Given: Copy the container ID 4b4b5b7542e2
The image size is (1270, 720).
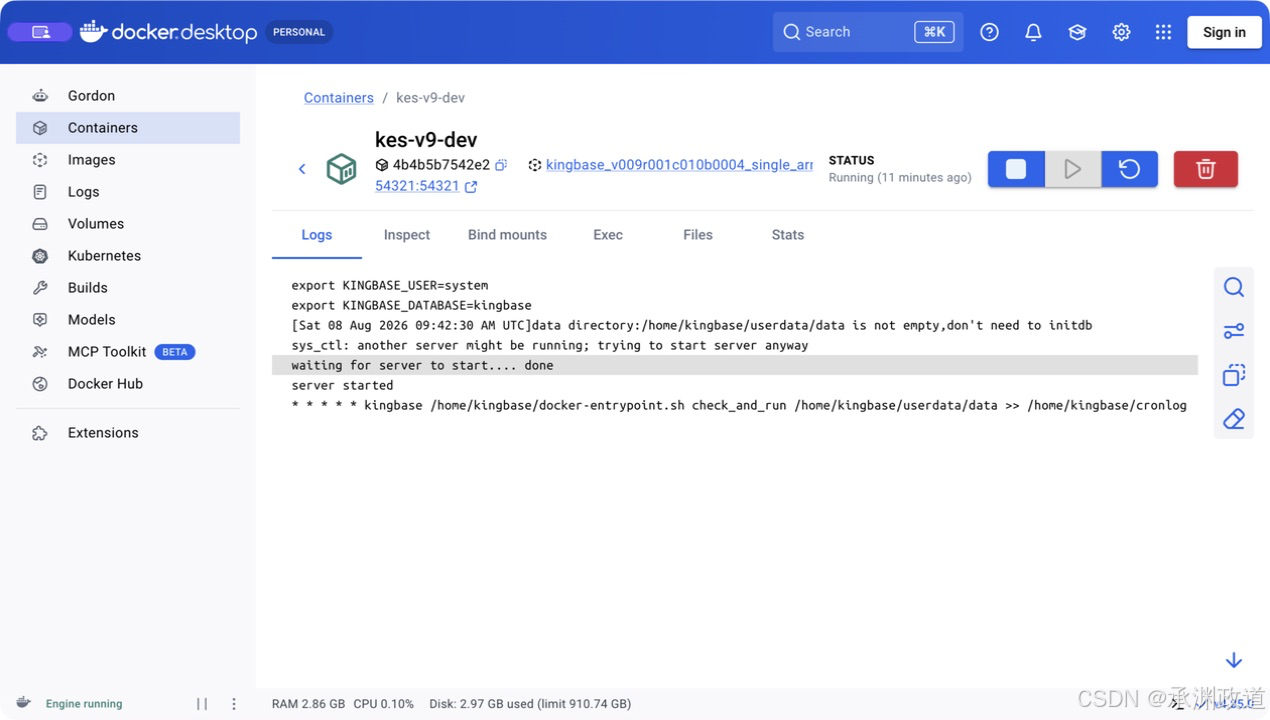Looking at the screenshot, I should tap(501, 165).
